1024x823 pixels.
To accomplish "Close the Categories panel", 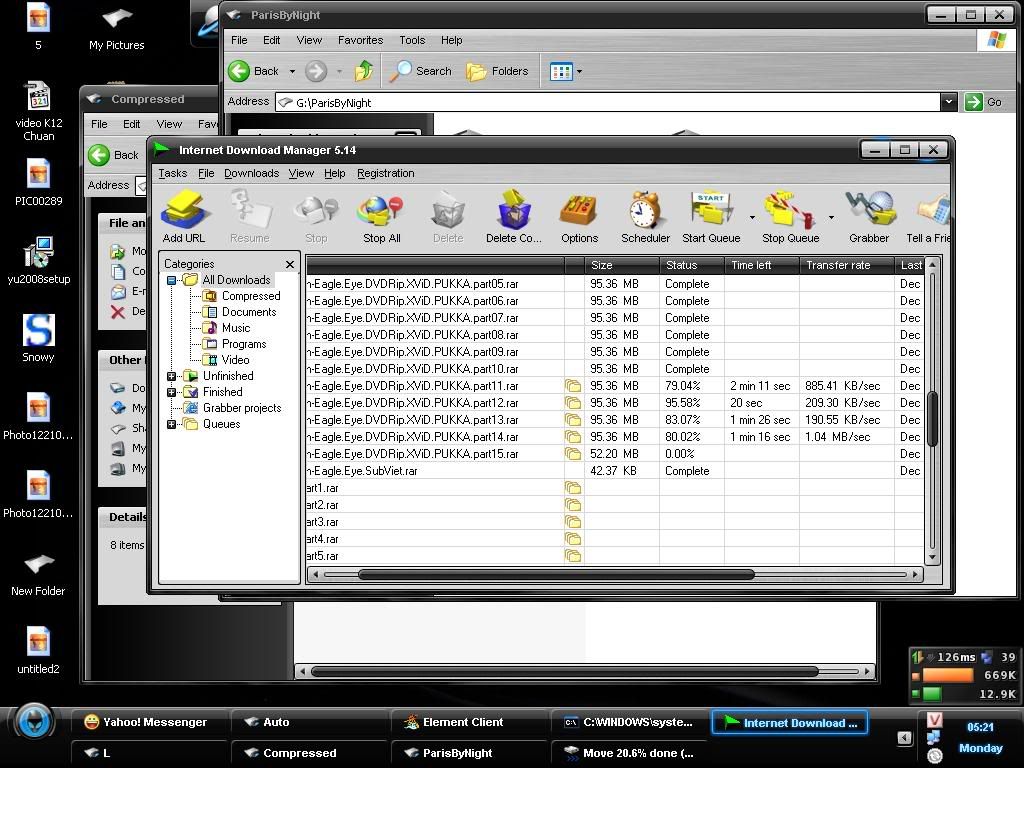I will tap(290, 264).
